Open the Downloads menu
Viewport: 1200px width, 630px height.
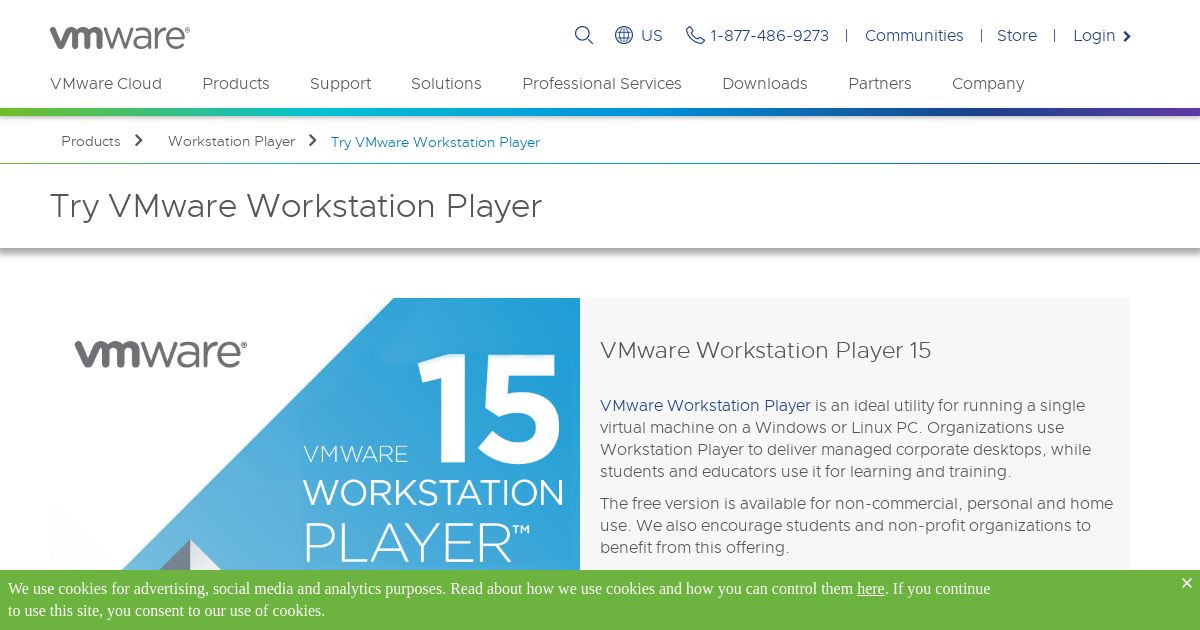point(765,84)
